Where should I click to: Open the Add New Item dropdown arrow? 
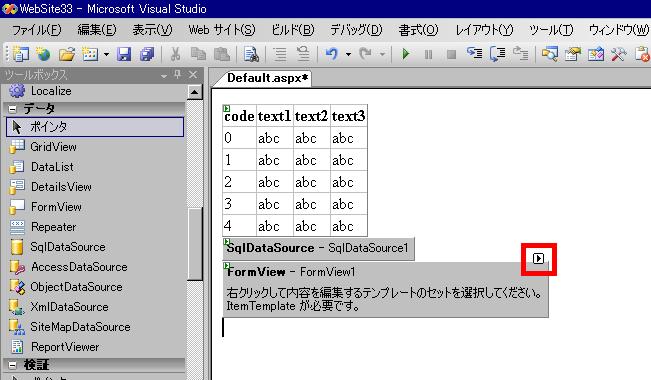point(106,54)
